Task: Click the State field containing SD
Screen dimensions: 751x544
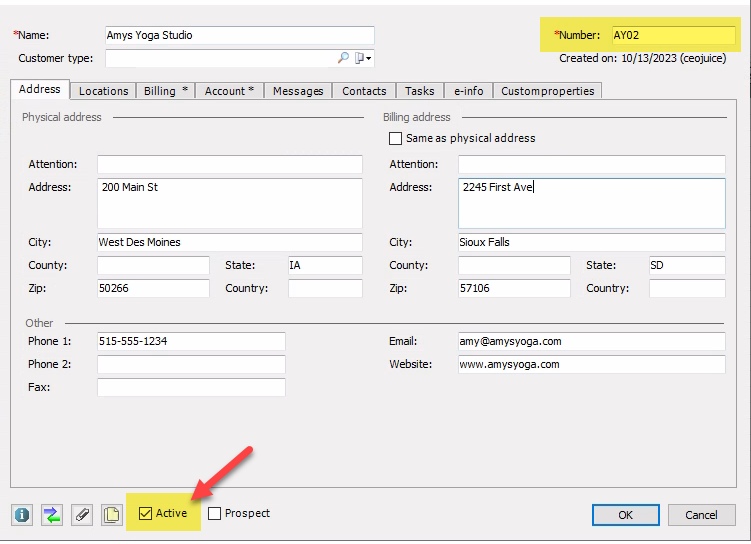Action: tap(687, 265)
